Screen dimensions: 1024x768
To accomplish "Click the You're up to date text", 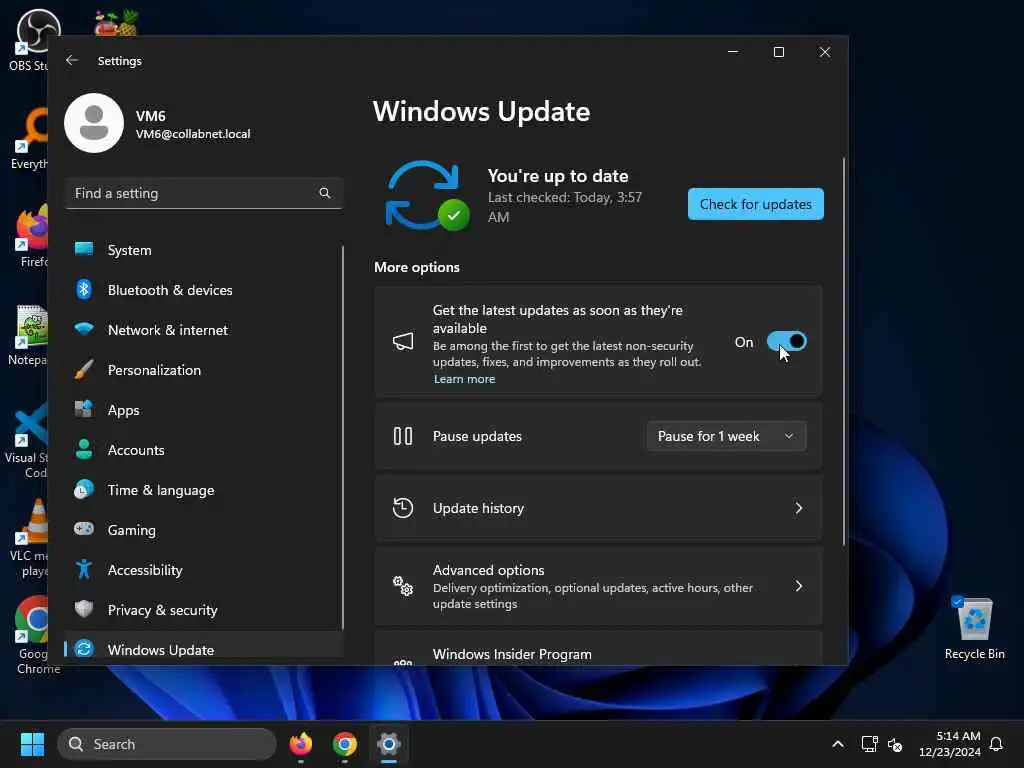I will click(x=558, y=176).
